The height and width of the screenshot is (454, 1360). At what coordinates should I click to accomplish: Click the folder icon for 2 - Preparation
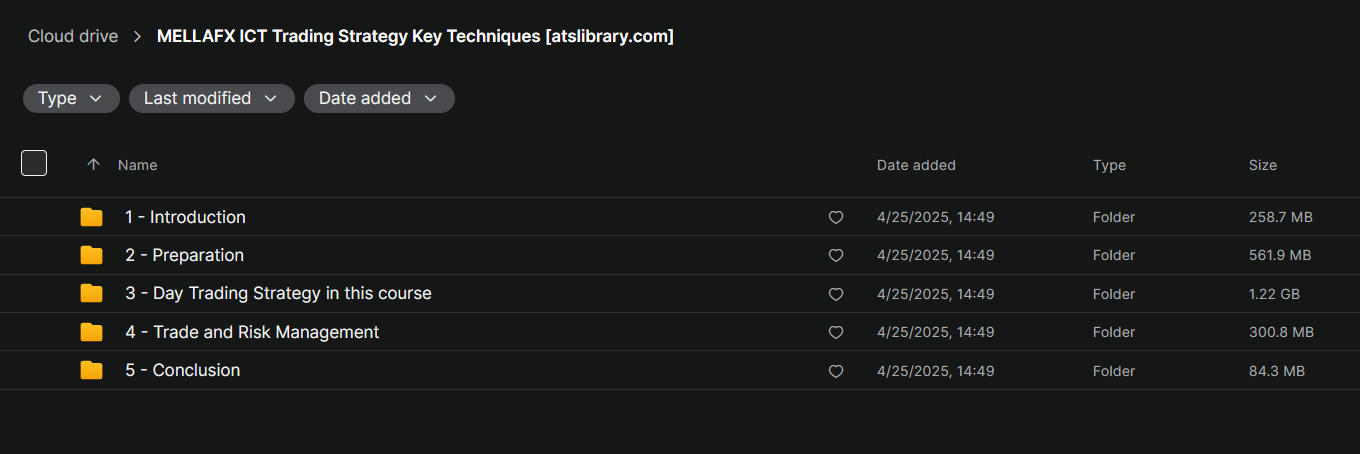(x=91, y=255)
